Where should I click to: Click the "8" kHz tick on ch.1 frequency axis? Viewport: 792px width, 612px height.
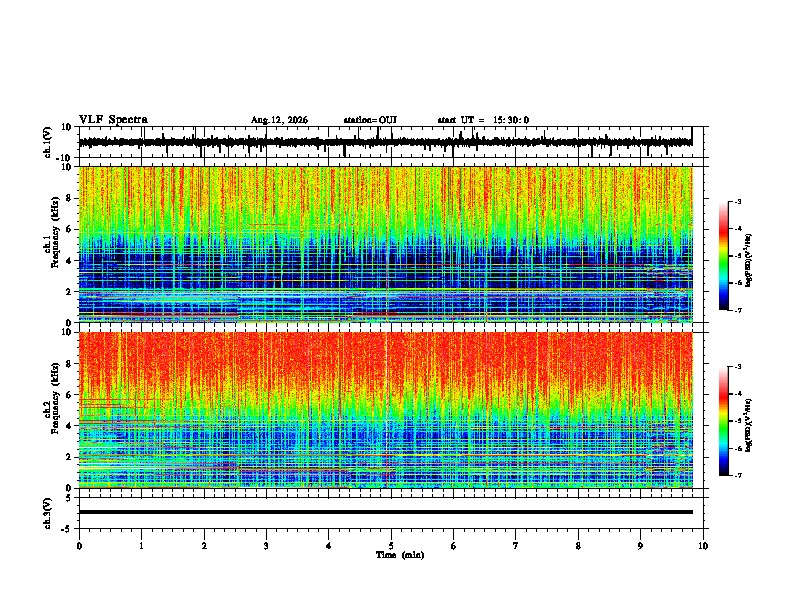(x=70, y=198)
